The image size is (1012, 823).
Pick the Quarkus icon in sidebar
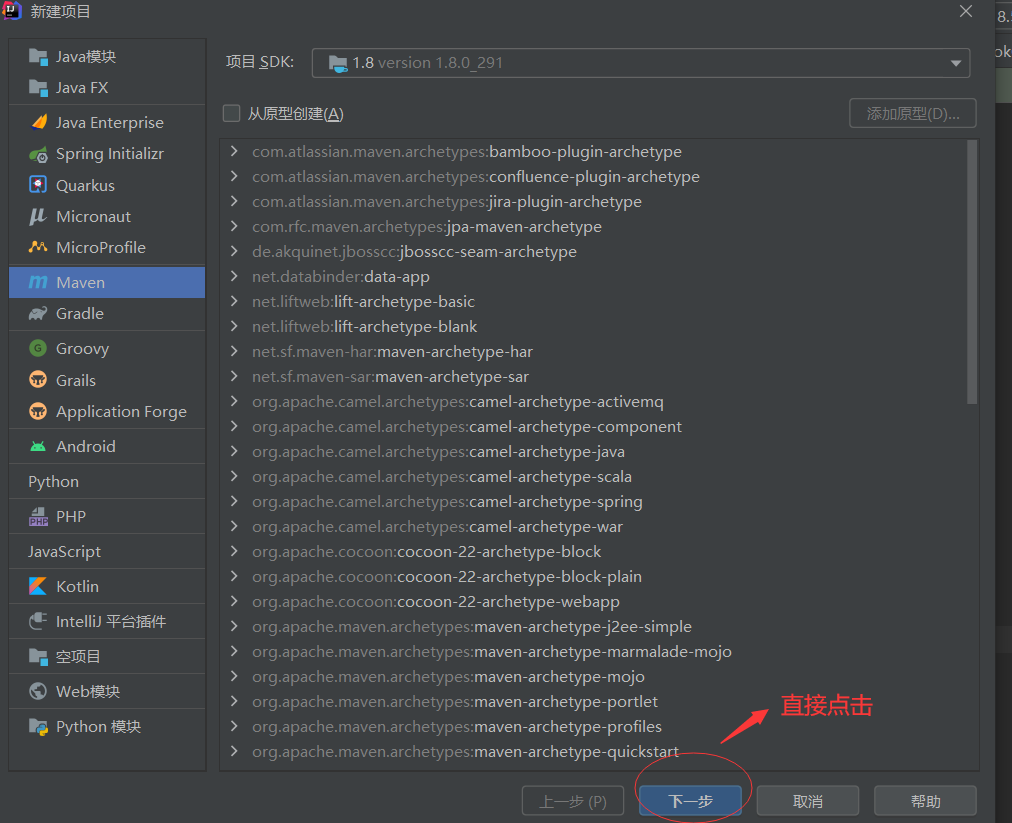[38, 185]
